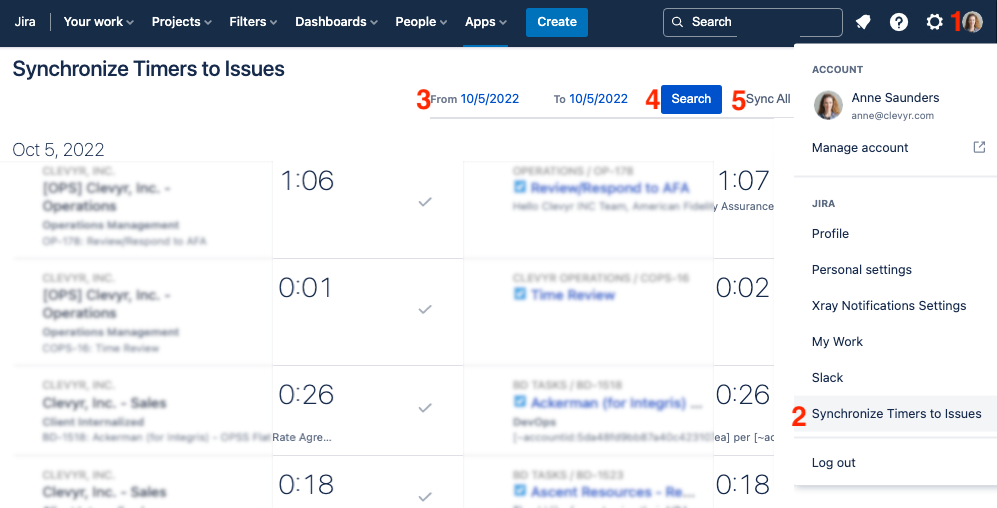The width and height of the screenshot is (997, 508).
Task: Click checkmark icon in the 1:06 row
Action: pos(425,202)
